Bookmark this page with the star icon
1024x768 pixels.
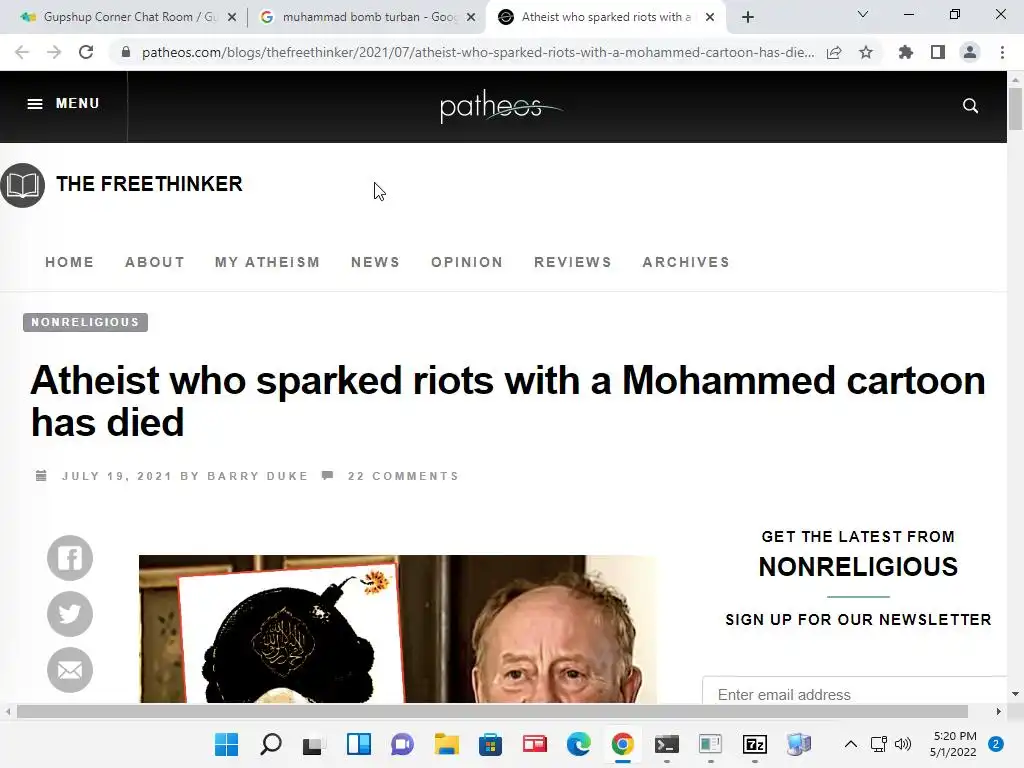[x=866, y=52]
